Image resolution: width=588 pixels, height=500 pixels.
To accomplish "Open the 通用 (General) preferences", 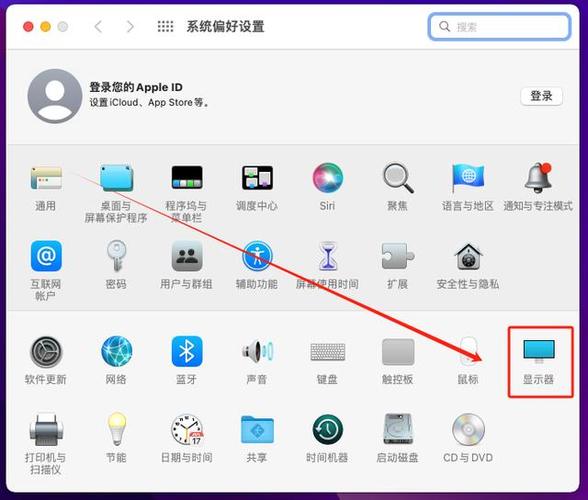I will click(46, 178).
